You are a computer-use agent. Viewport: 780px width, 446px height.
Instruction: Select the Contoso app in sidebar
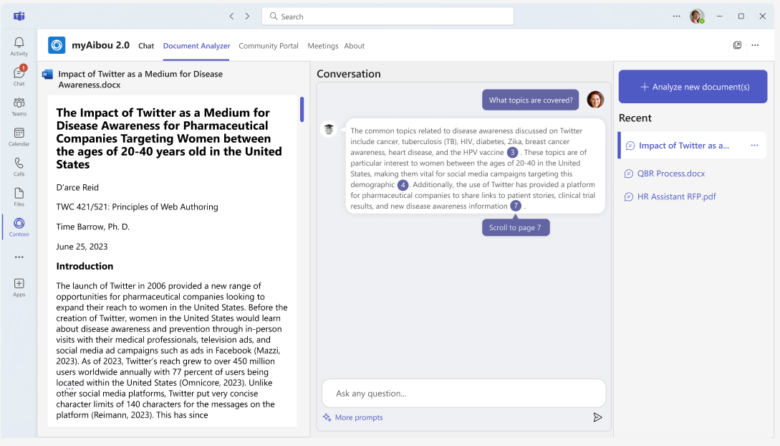(x=19, y=227)
